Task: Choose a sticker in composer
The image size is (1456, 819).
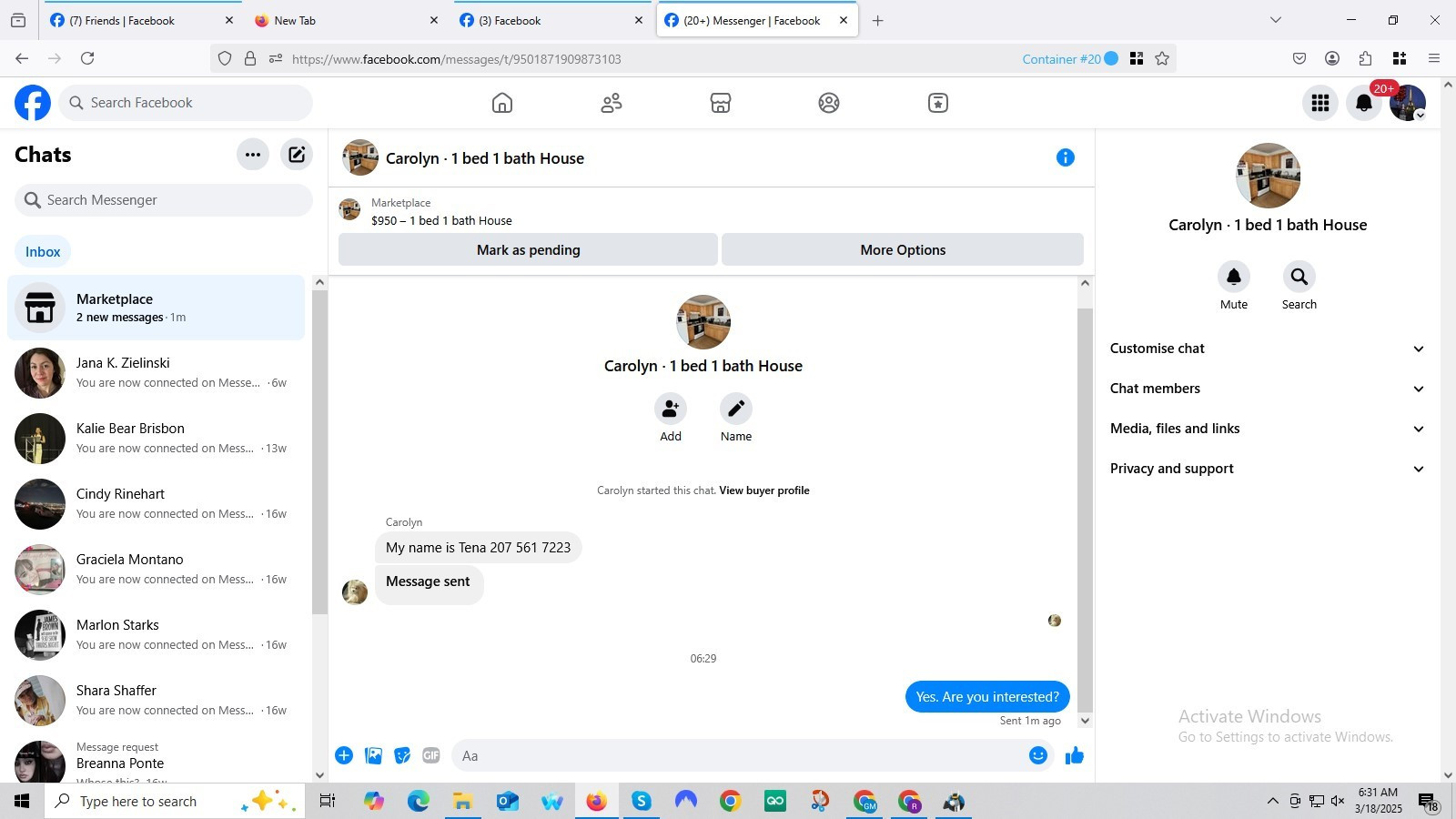Action: pos(402,755)
